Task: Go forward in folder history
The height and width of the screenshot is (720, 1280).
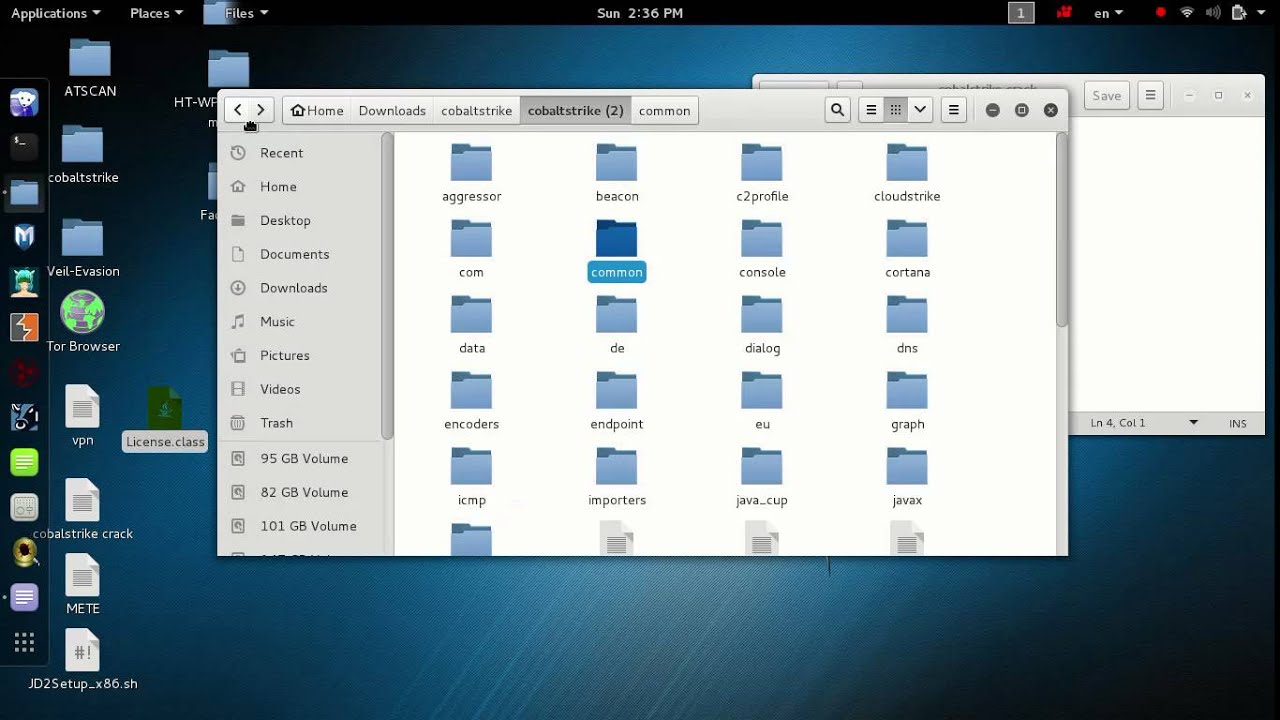Action: pos(261,110)
